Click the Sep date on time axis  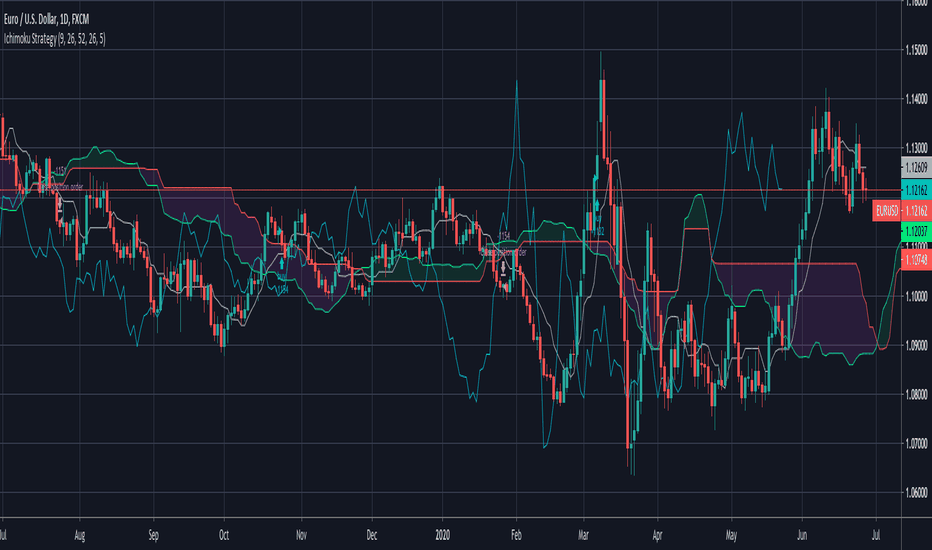(153, 535)
